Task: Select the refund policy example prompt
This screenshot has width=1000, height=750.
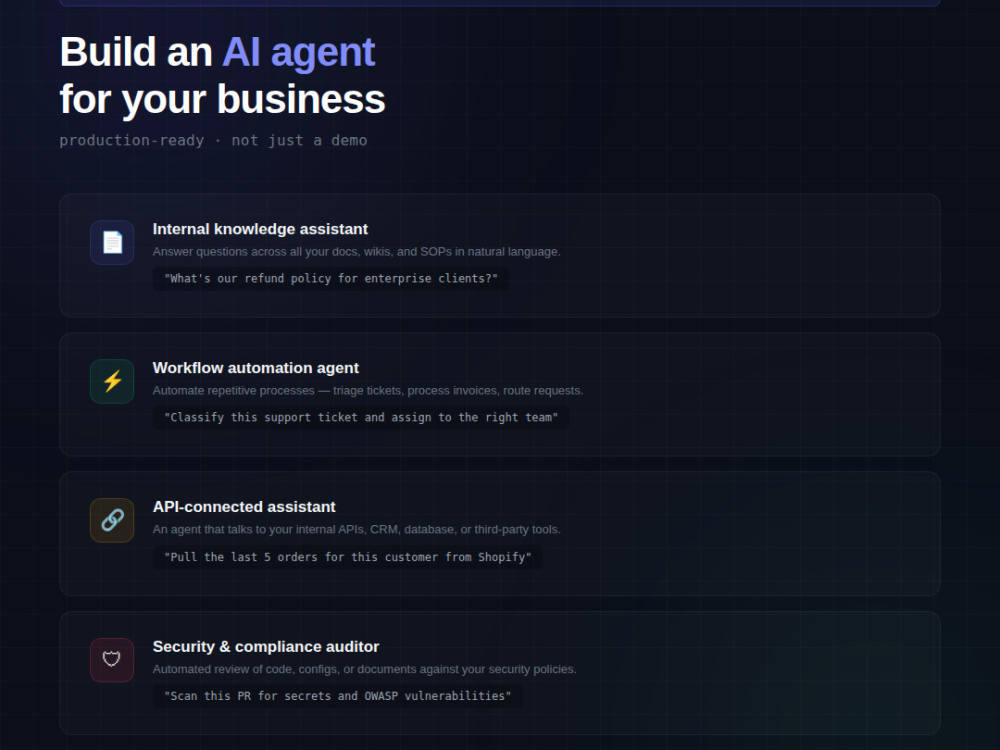Action: point(331,279)
